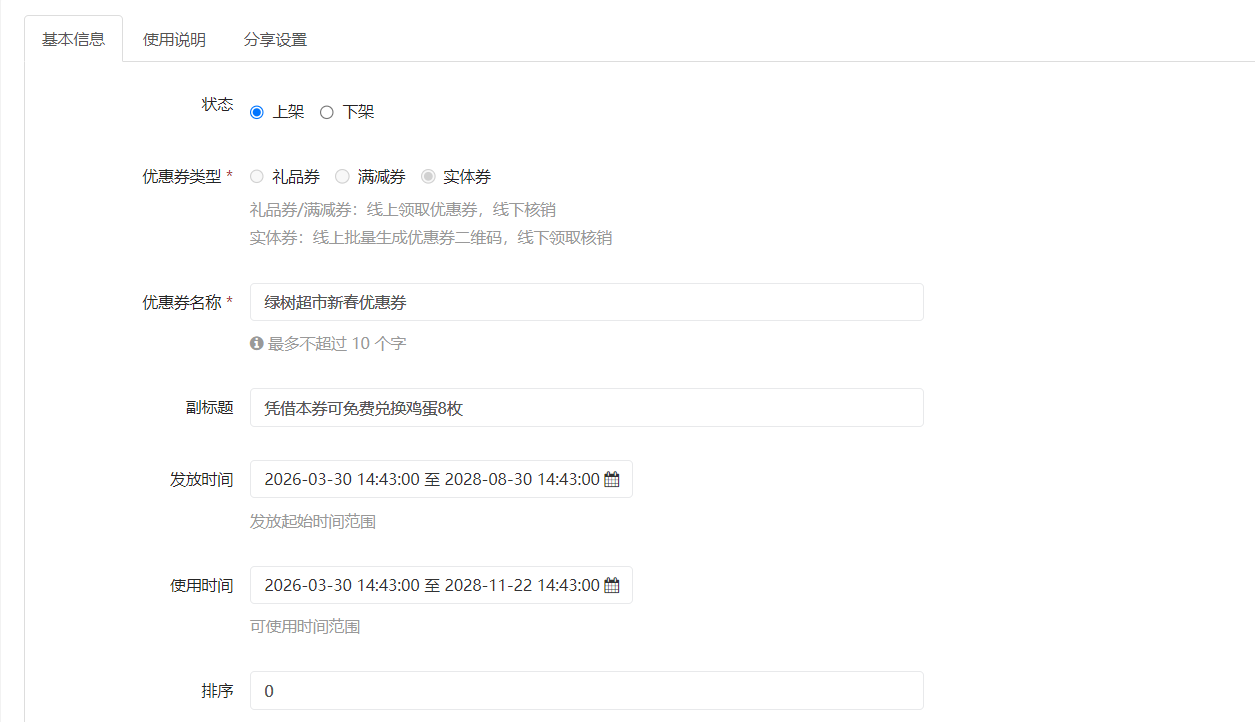The image size is (1255, 722).
Task: Click the hint 礼品券/满减券：线上领取优惠券，线下核销
Action: (403, 210)
